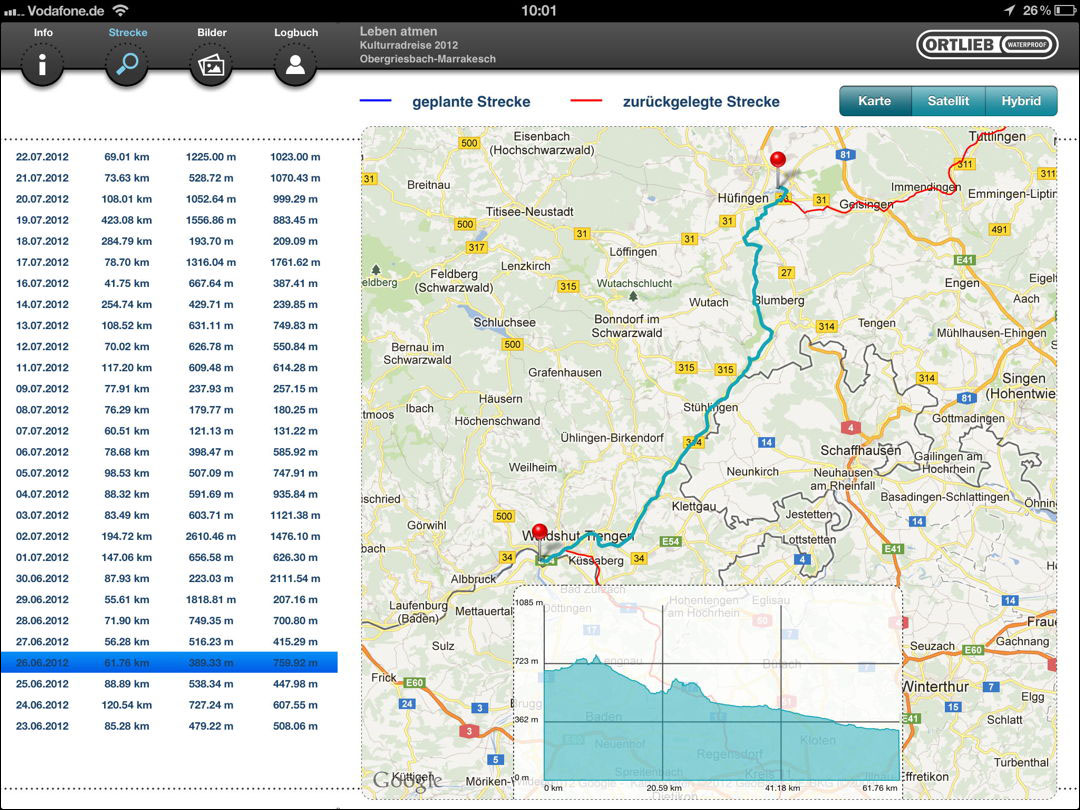Tap the Titisee-Neustadt map label
This screenshot has height=810, width=1080.
[x=530, y=211]
